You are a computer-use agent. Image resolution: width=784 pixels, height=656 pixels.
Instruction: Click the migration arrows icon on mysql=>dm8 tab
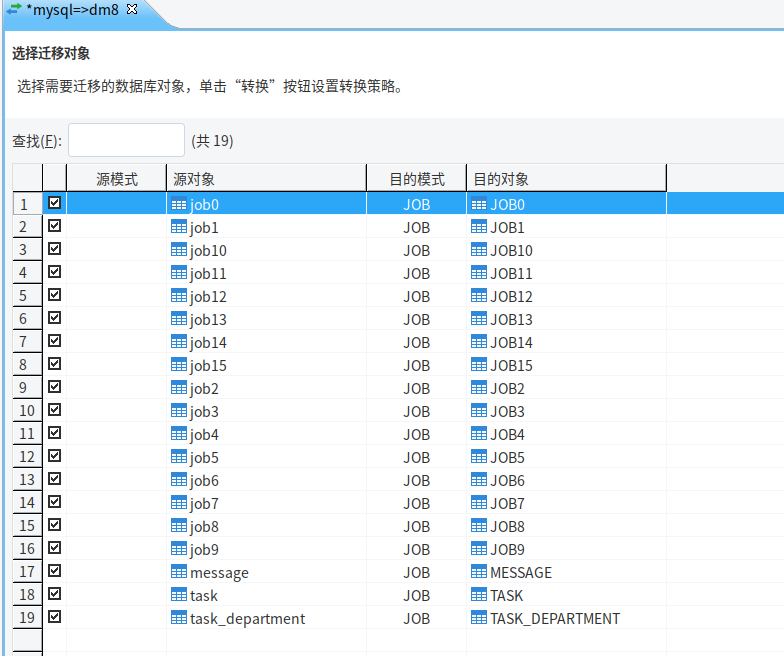[14, 9]
